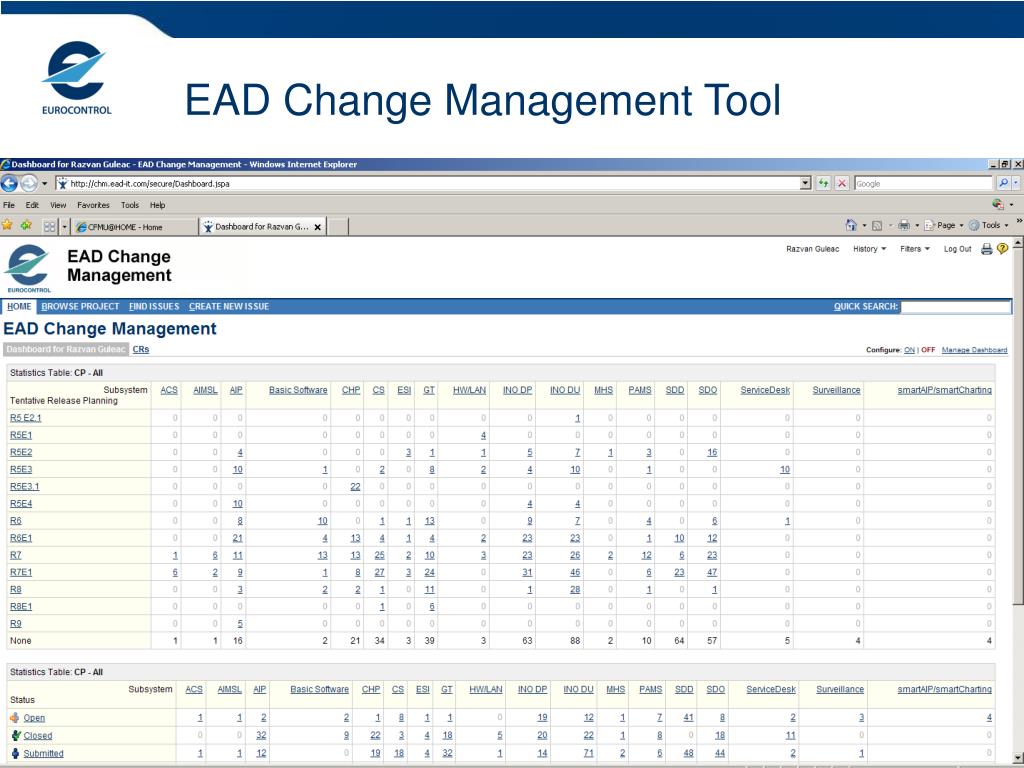Click the Submitted status icon

click(x=16, y=753)
